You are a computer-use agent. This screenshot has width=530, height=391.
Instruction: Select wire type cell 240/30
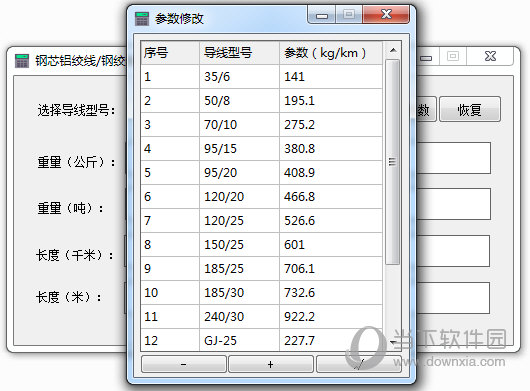[239, 317]
